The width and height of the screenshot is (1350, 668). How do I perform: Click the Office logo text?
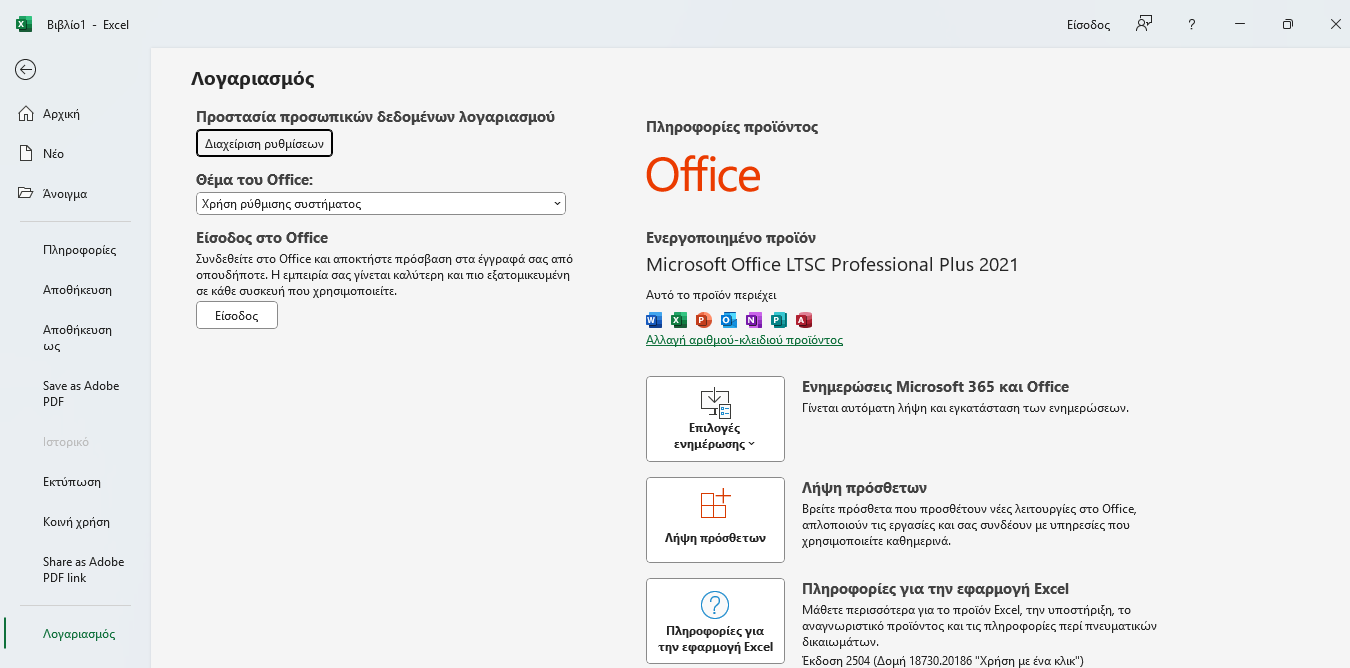703,175
